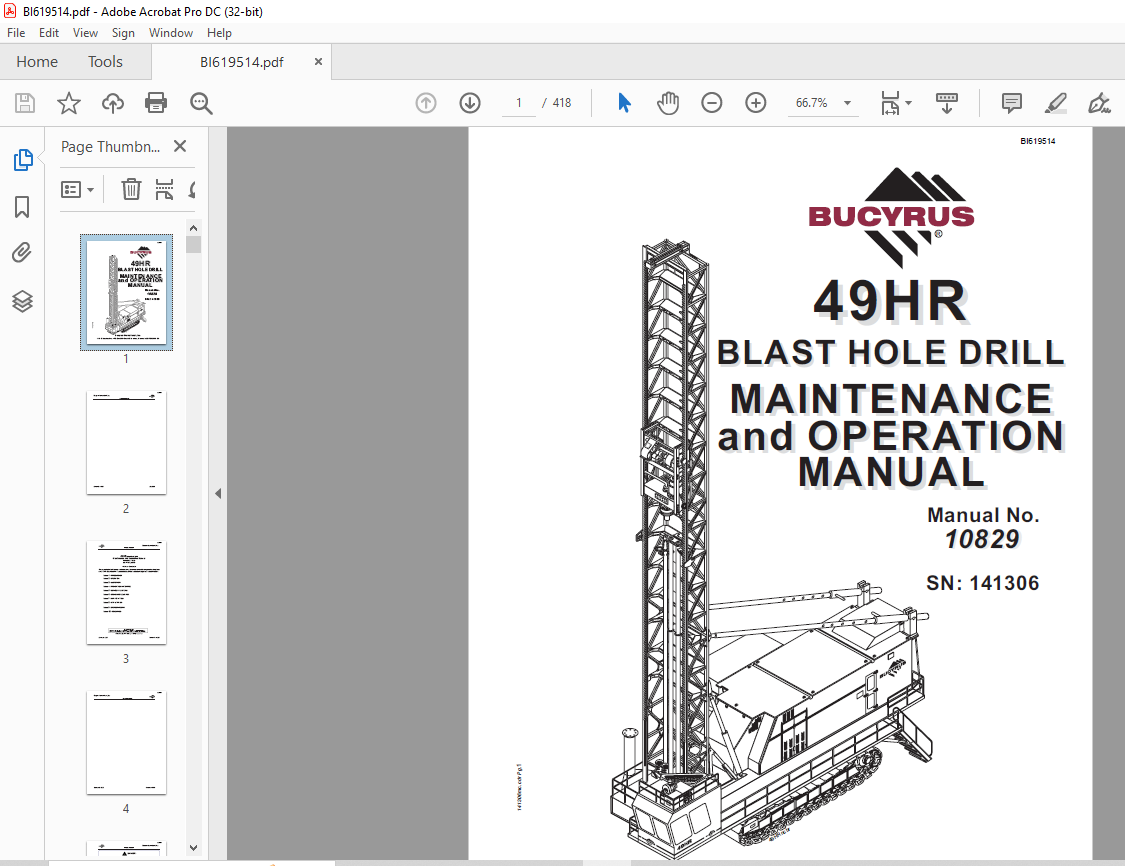Open the Find text search tool
The height and width of the screenshot is (866, 1125).
point(201,103)
